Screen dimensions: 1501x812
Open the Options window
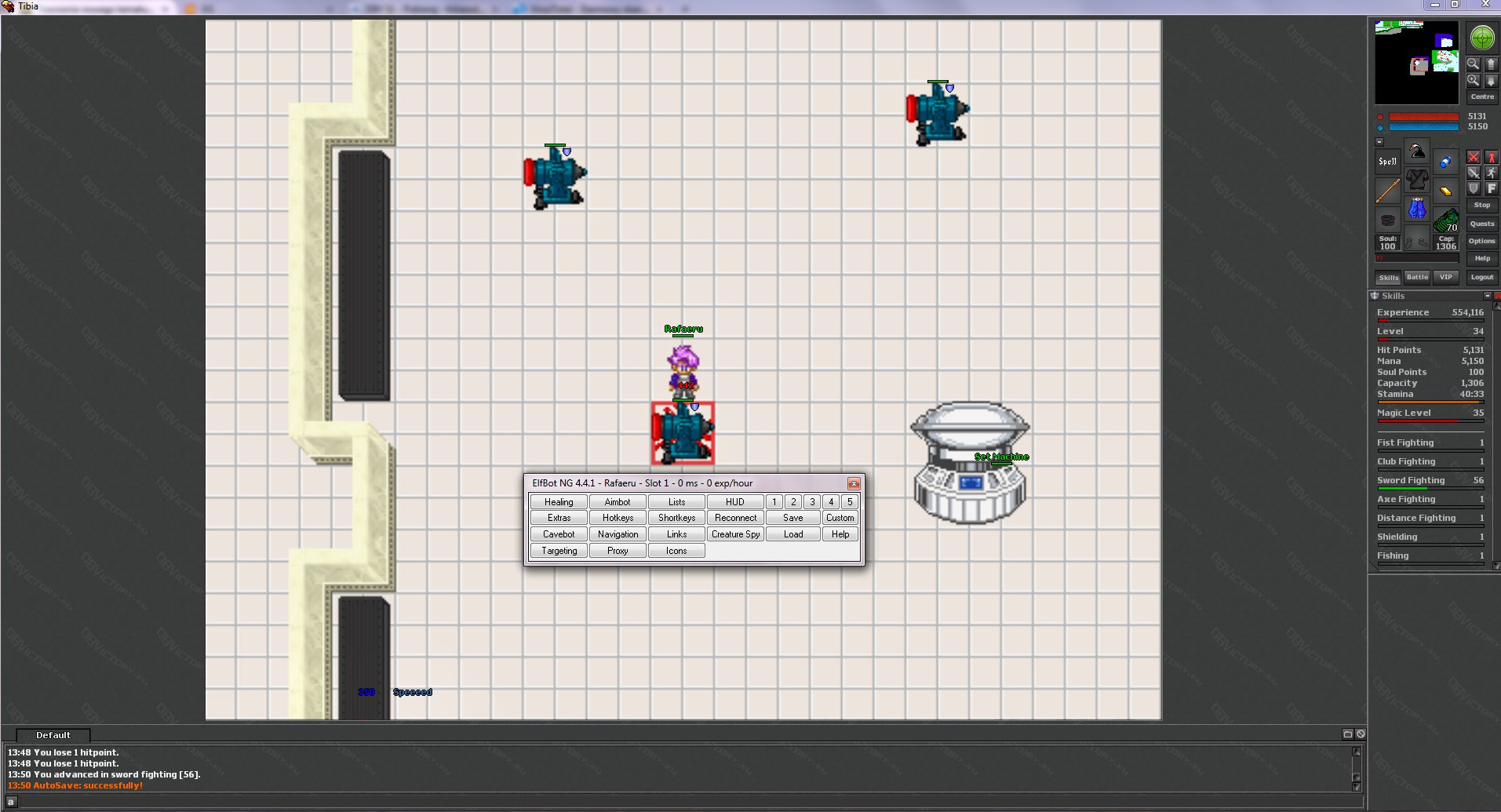(x=1482, y=241)
